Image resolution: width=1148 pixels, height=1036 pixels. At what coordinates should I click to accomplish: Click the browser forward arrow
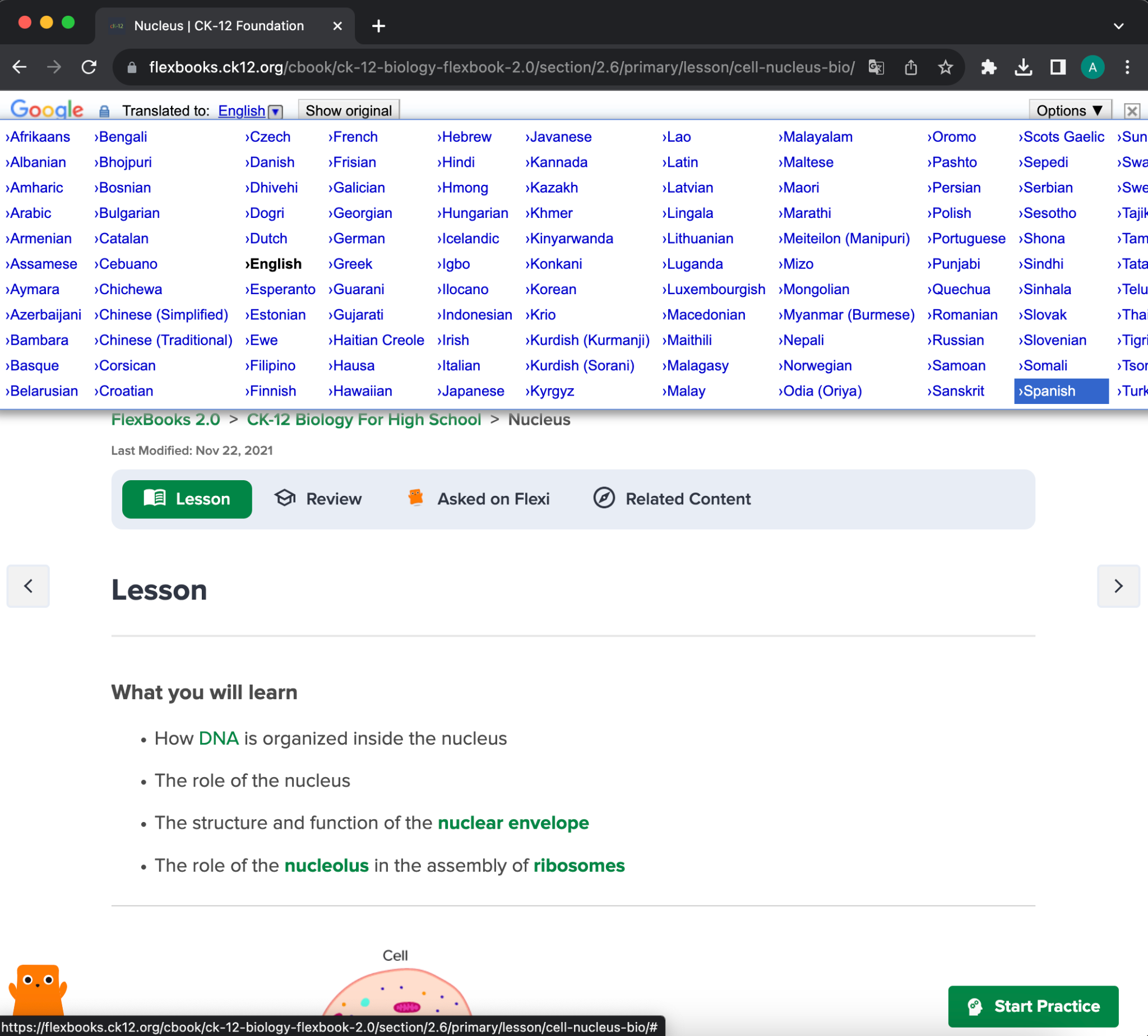click(x=54, y=67)
